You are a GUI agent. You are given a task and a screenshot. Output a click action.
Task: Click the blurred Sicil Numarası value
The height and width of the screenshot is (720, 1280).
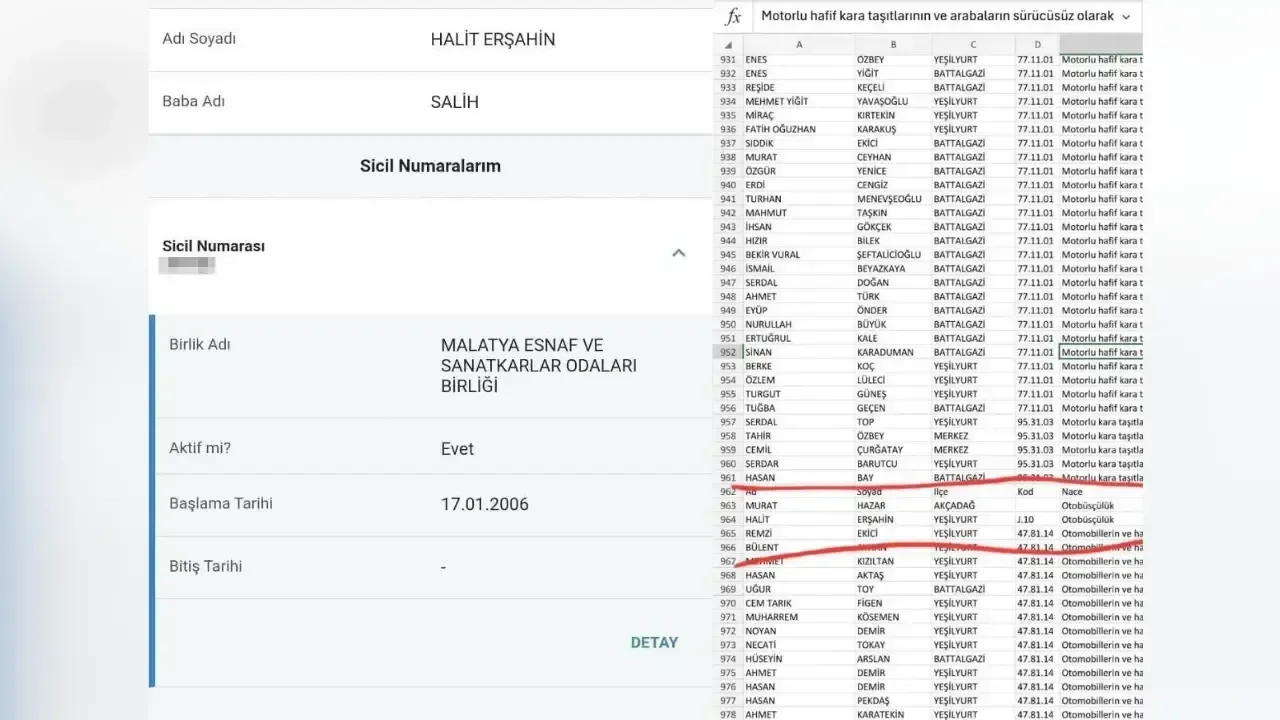coord(188,265)
